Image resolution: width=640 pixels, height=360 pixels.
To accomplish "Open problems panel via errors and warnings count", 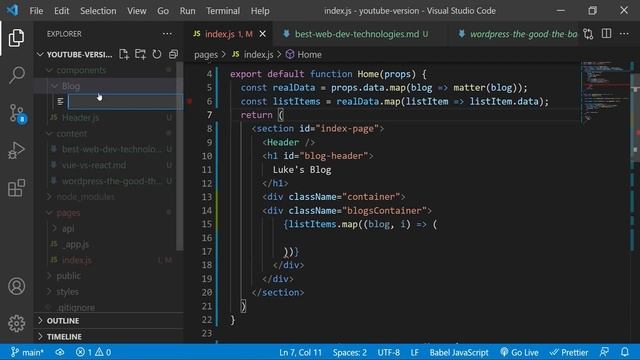I will click(93, 352).
